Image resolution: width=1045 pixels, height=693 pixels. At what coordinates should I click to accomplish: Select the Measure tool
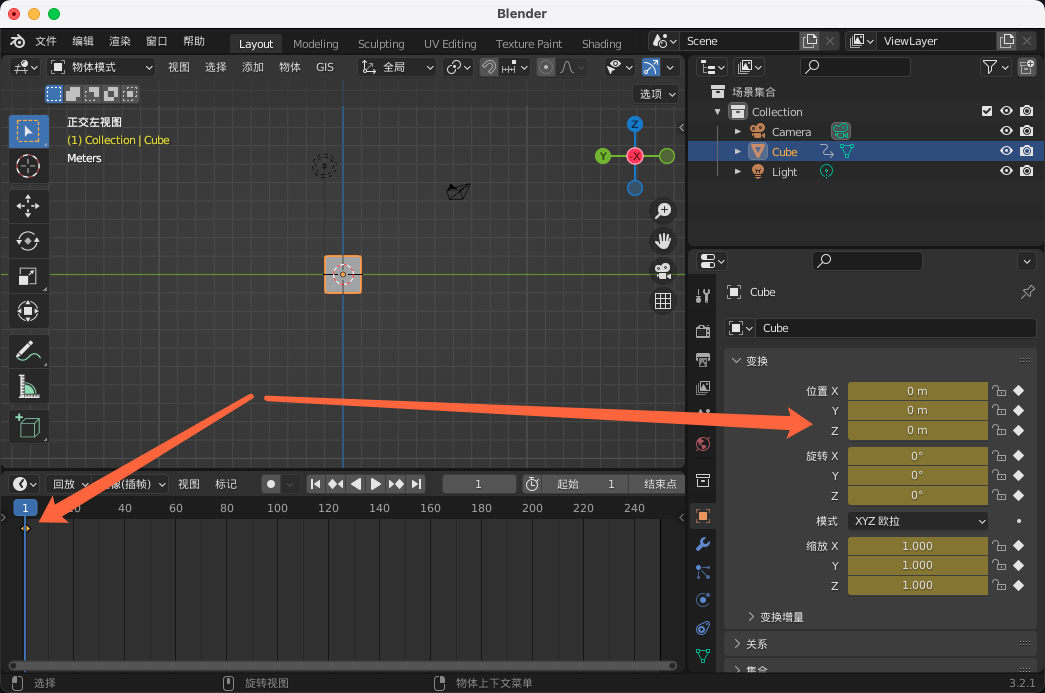coord(28,386)
